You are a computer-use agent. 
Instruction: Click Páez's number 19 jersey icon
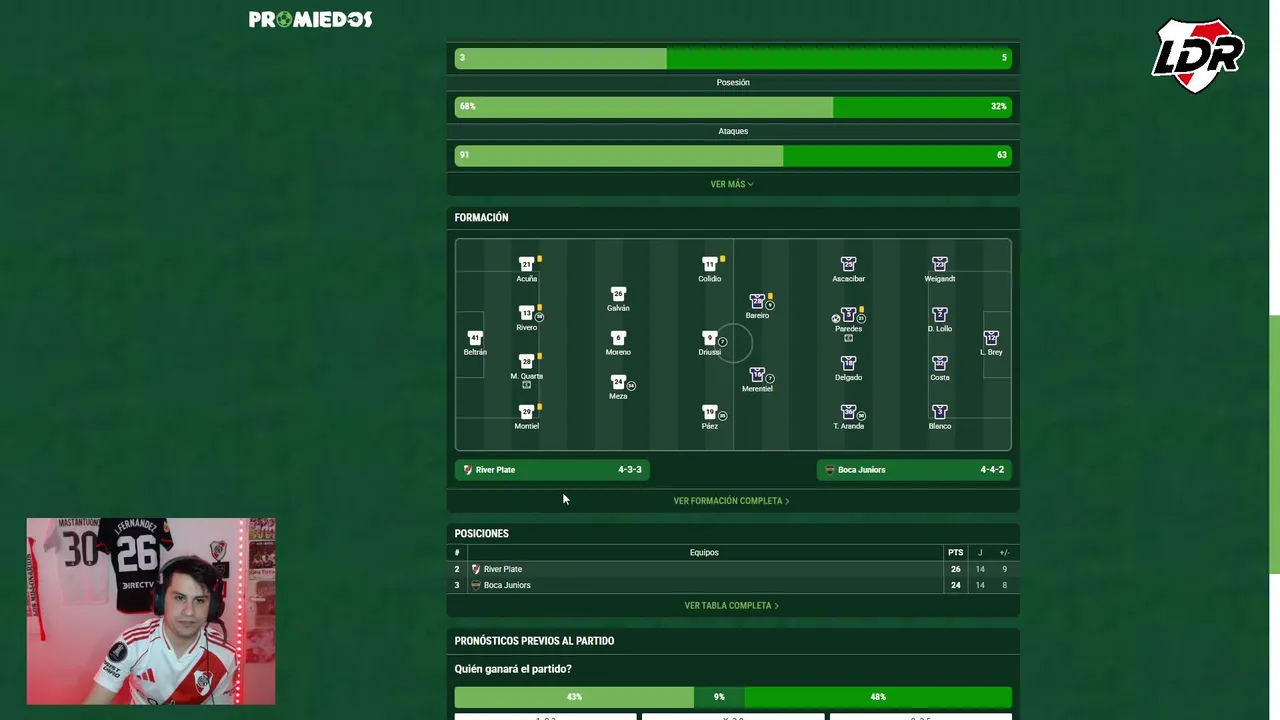pyautogui.click(x=710, y=411)
